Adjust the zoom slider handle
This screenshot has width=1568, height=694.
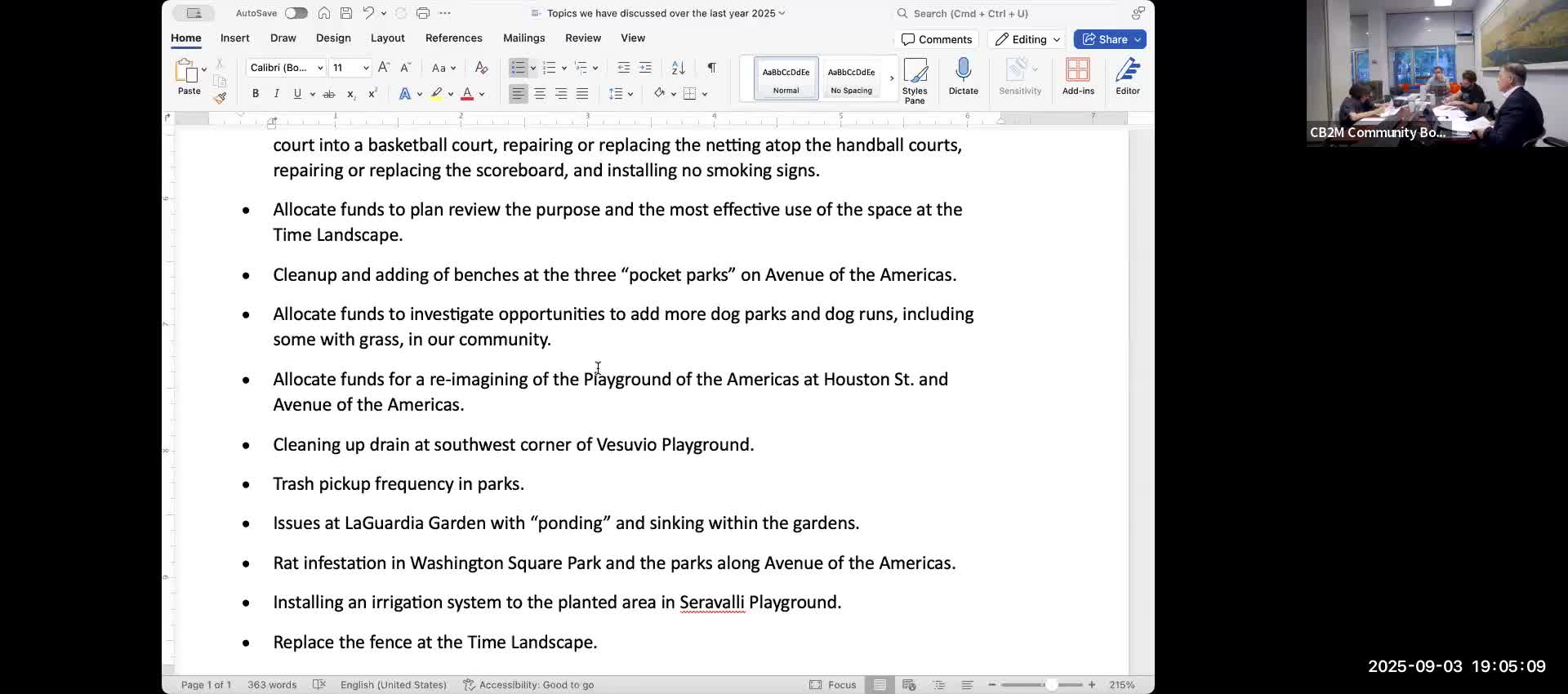1052,685
